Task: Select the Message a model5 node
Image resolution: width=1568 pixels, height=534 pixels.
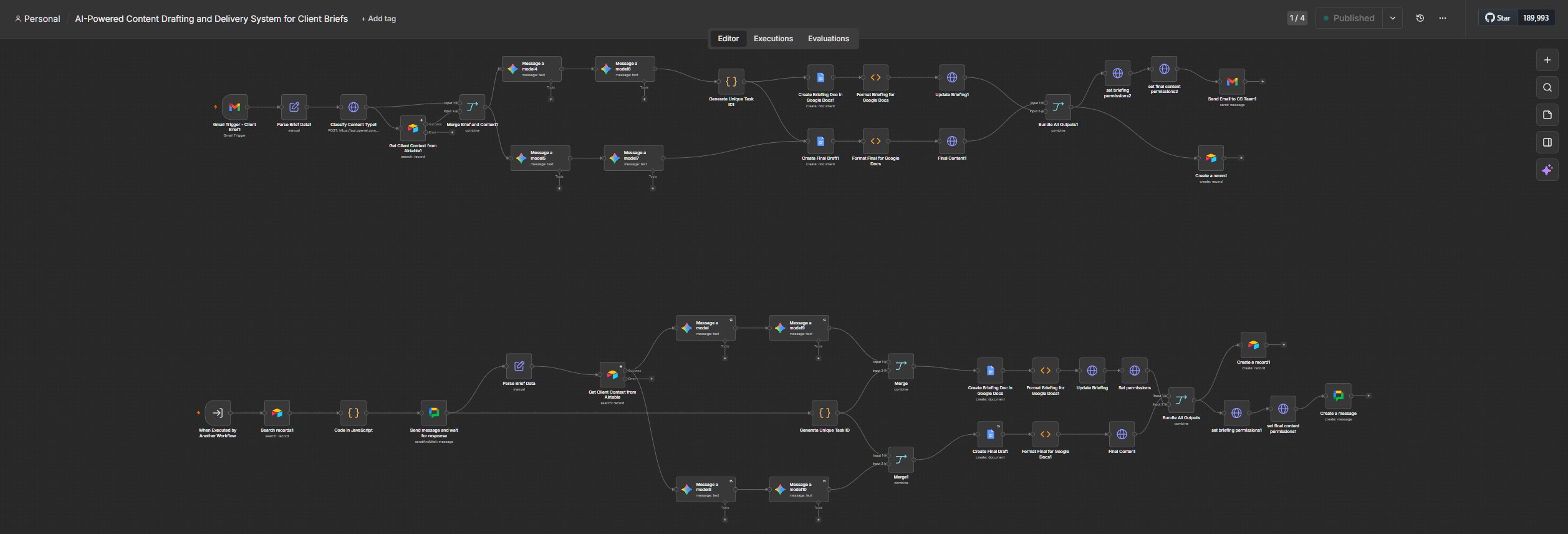Action: point(540,158)
